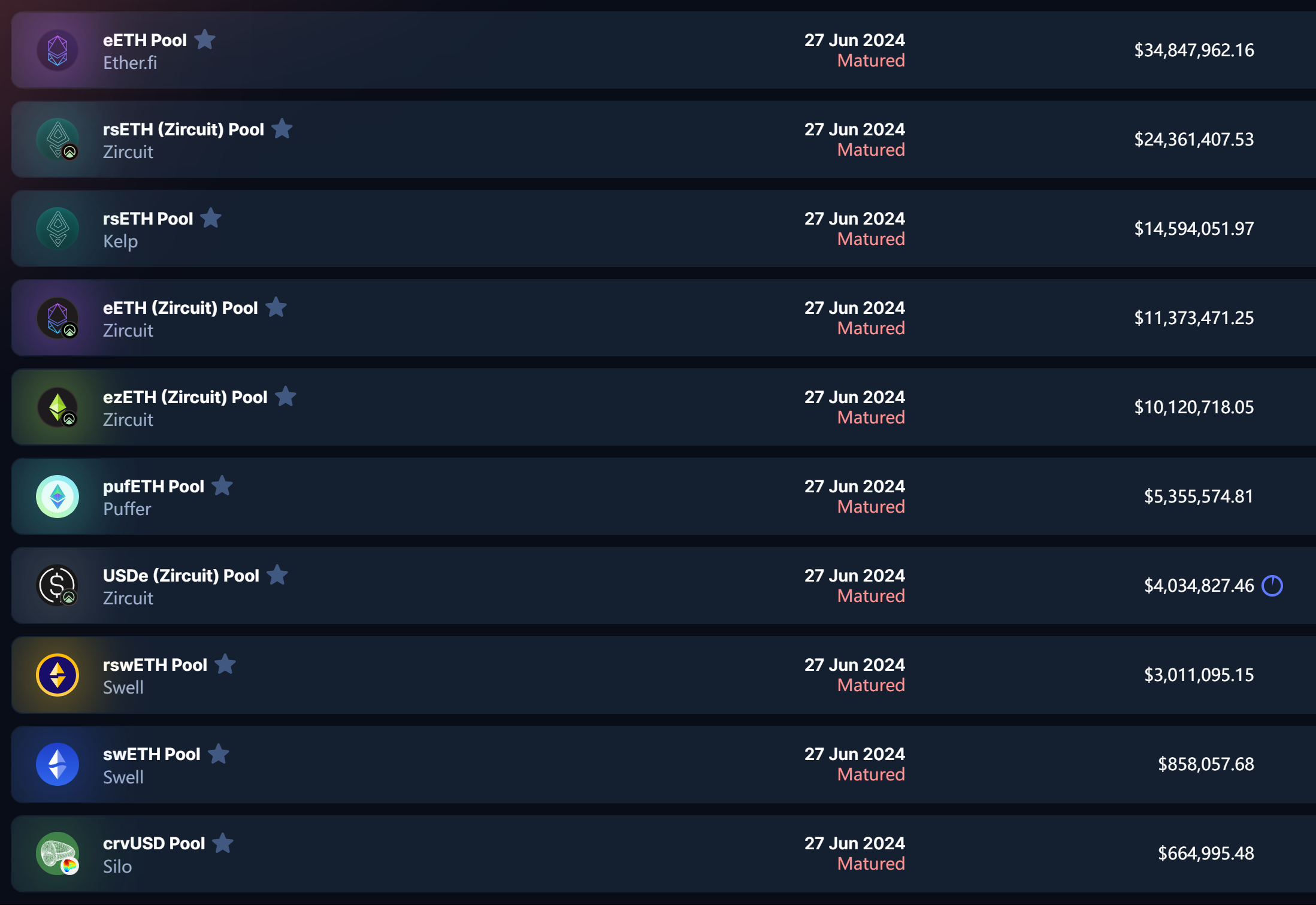The width and height of the screenshot is (1316, 905).
Task: Click the ezETH (Zircuit) Pool green icon
Action: click(58, 407)
